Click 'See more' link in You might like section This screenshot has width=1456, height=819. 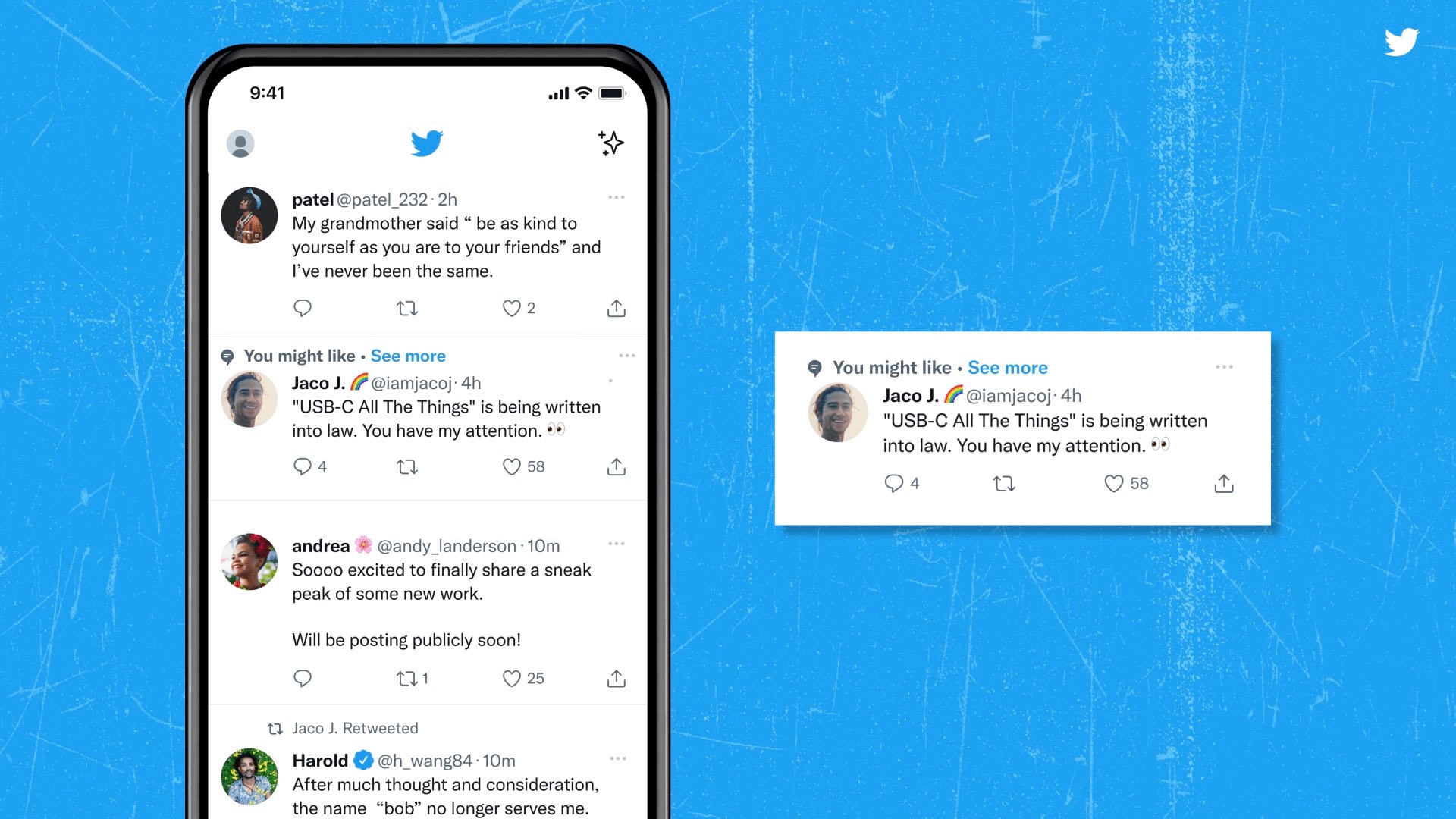(407, 356)
